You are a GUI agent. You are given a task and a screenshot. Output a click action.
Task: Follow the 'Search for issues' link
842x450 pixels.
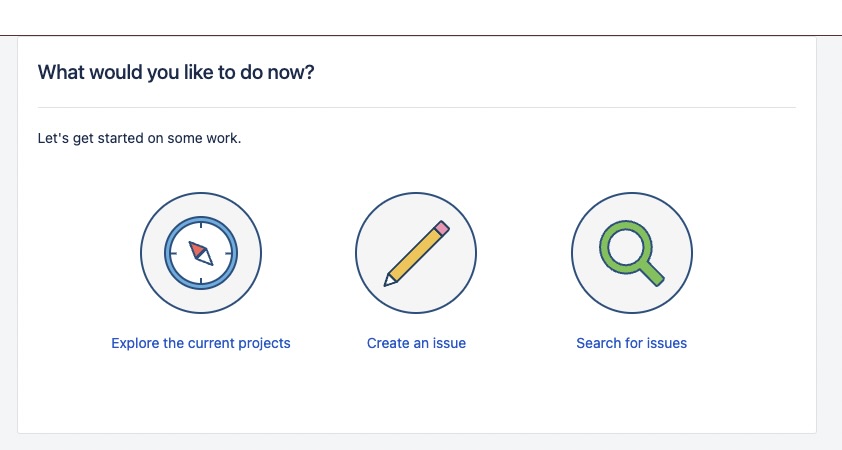(631, 343)
